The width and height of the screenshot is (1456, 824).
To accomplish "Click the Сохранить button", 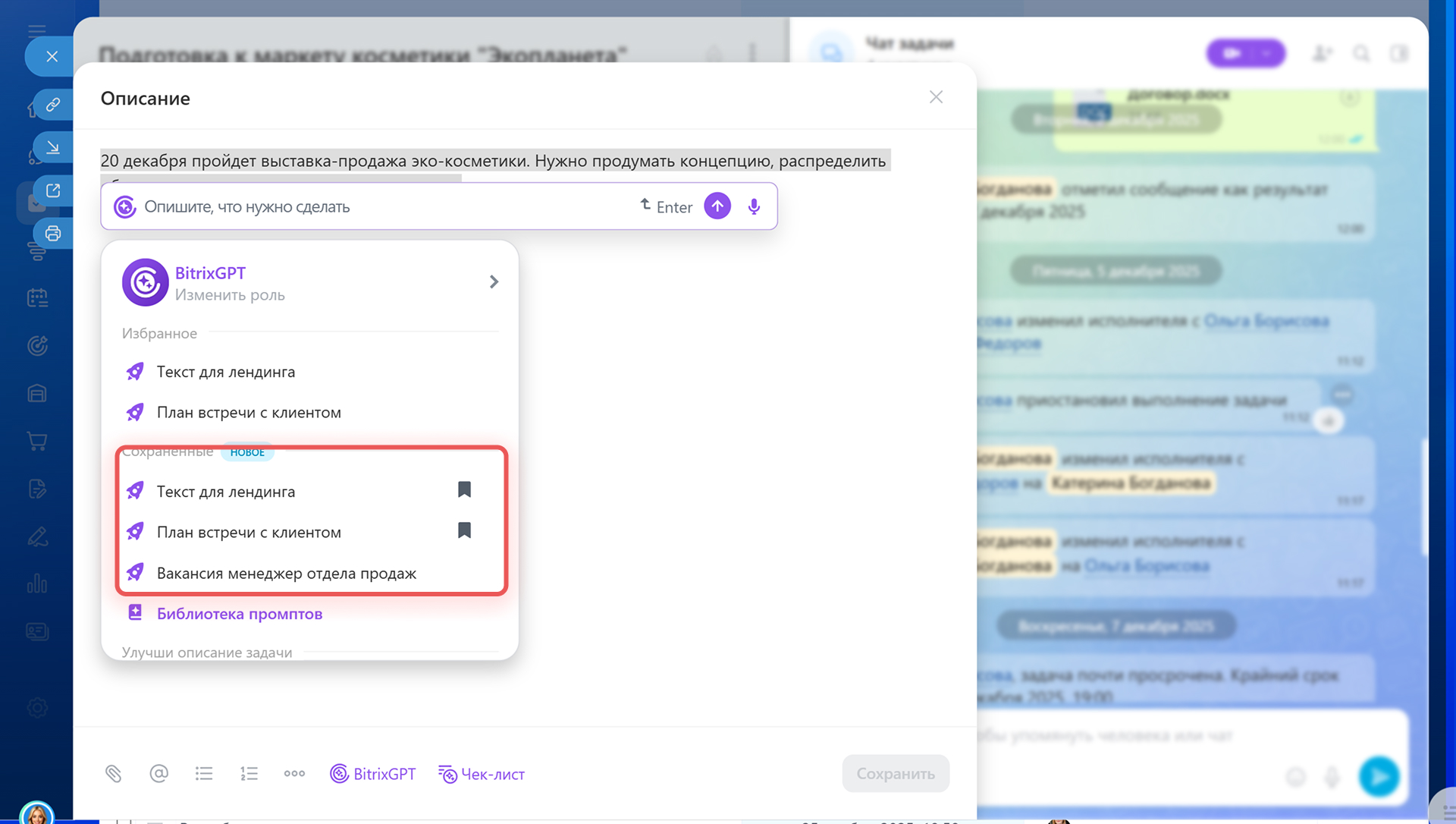I will [895, 773].
